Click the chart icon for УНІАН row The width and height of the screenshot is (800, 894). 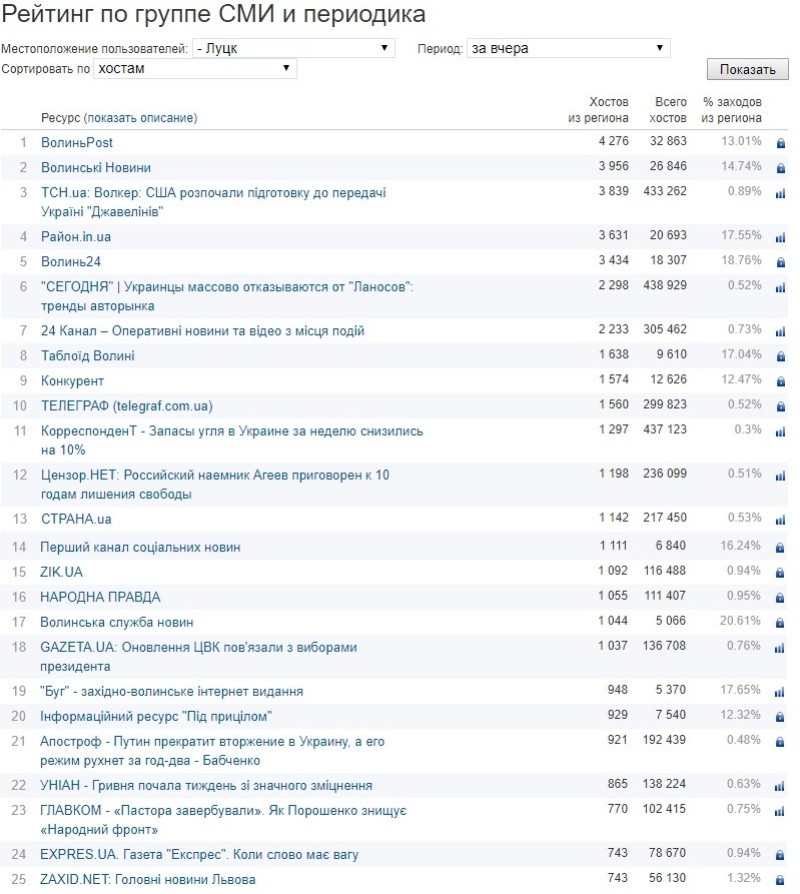coord(781,787)
